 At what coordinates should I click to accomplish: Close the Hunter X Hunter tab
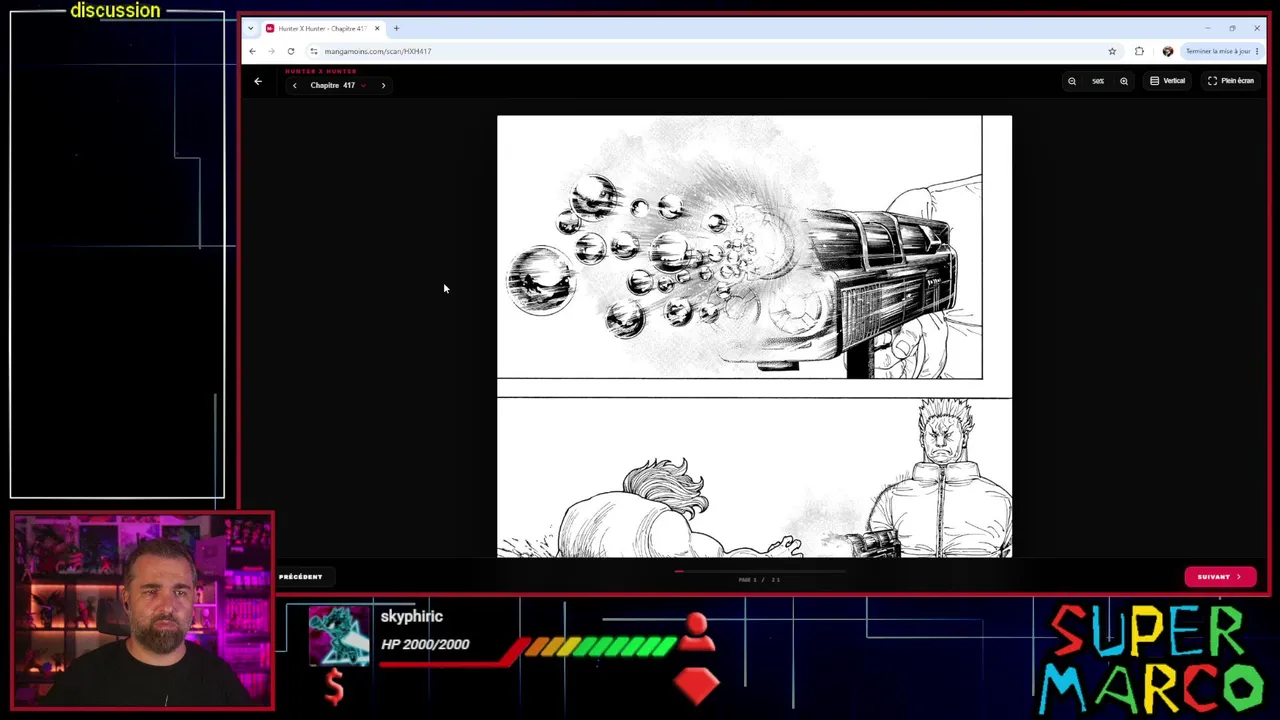point(377,28)
